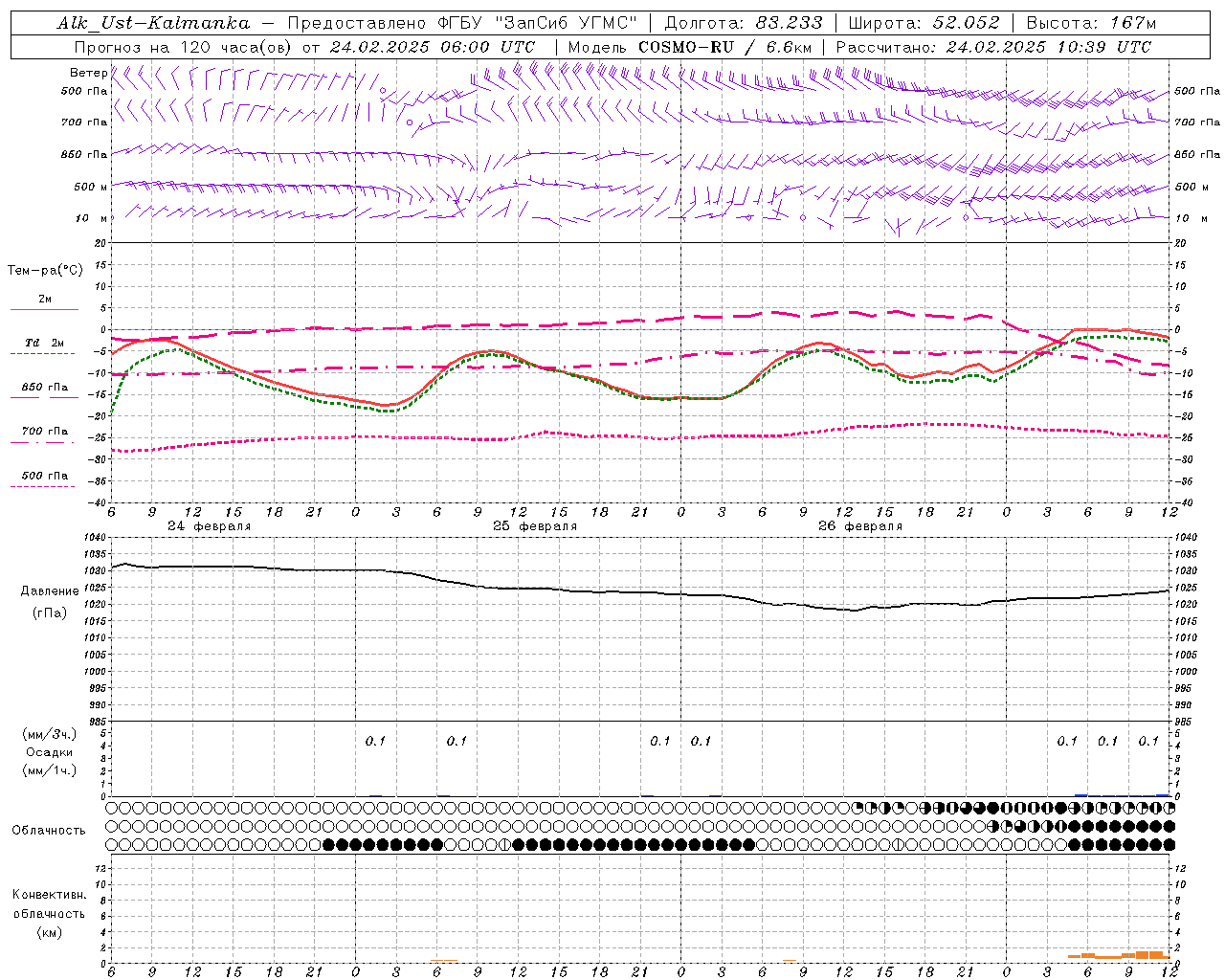Click the date label 25 февраля

pos(535,526)
